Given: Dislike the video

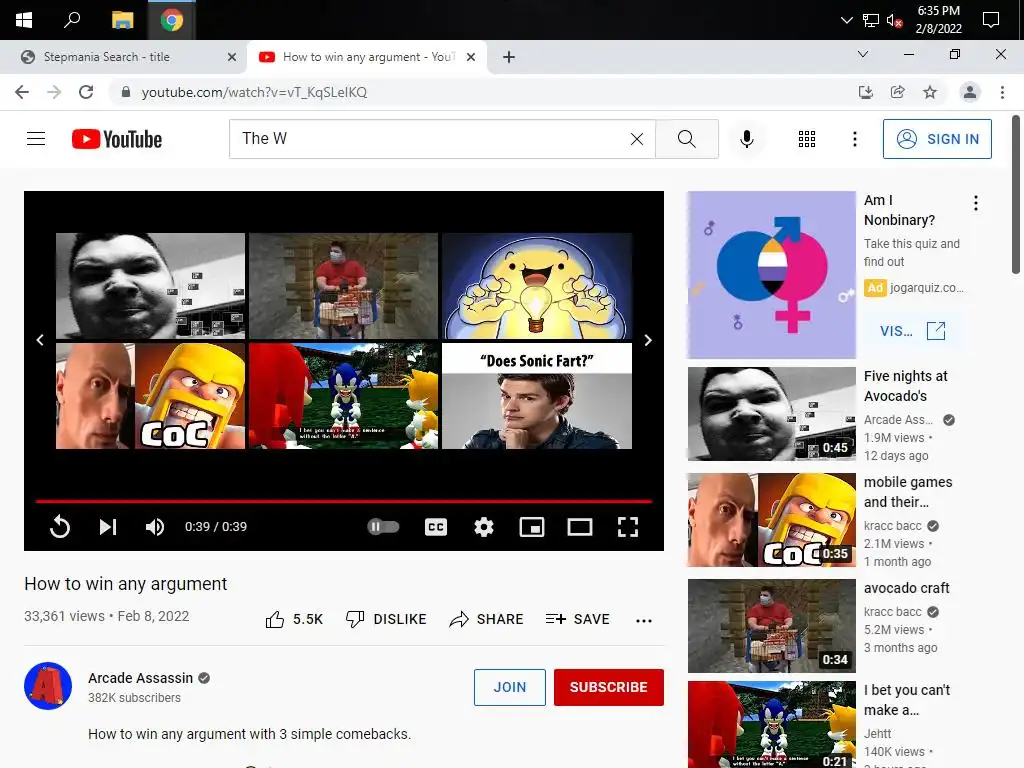Looking at the screenshot, I should [x=386, y=619].
